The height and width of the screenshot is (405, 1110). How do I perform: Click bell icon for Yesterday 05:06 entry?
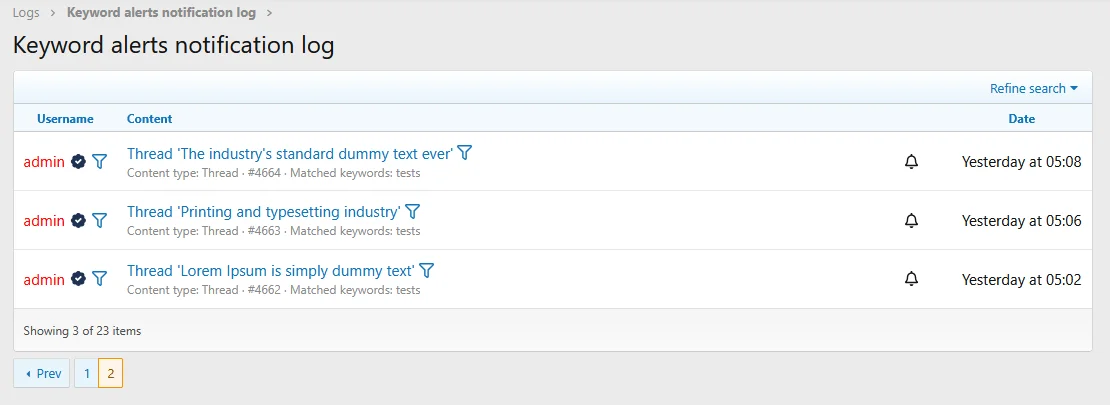(911, 221)
